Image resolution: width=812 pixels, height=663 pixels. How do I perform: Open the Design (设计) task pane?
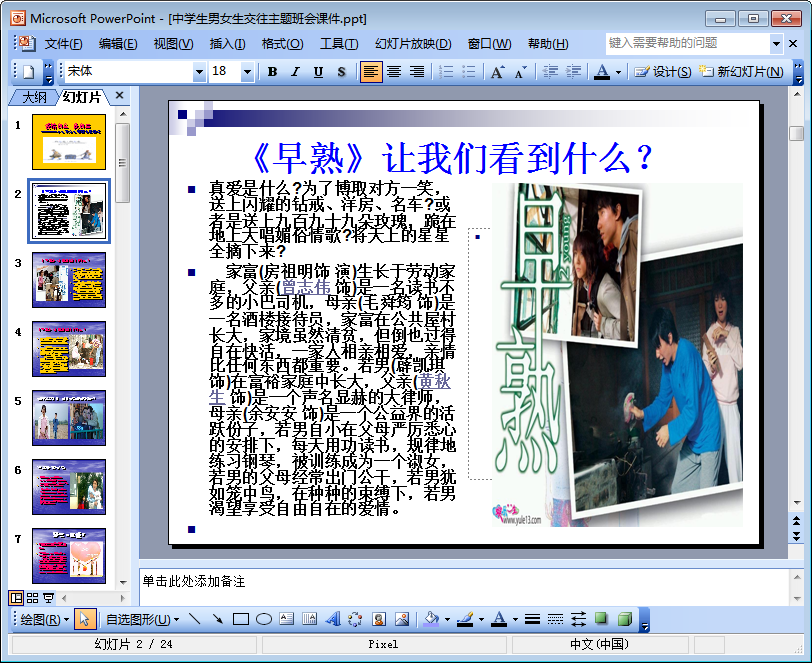click(x=663, y=72)
